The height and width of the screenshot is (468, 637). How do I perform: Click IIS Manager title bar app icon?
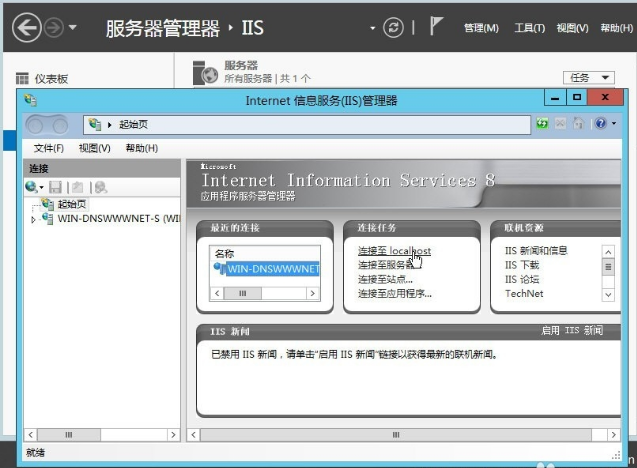pyautogui.click(x=30, y=100)
